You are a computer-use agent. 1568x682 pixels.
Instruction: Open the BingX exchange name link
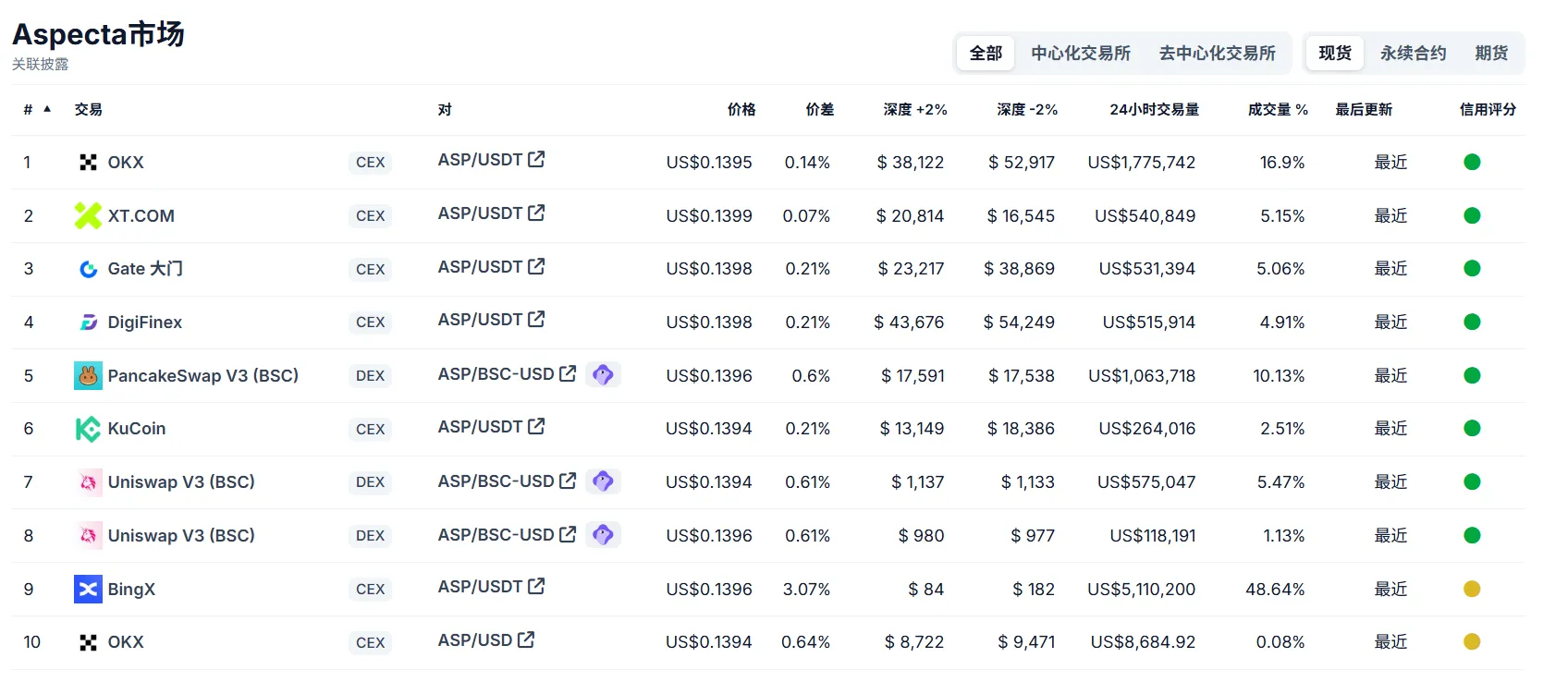click(x=131, y=590)
